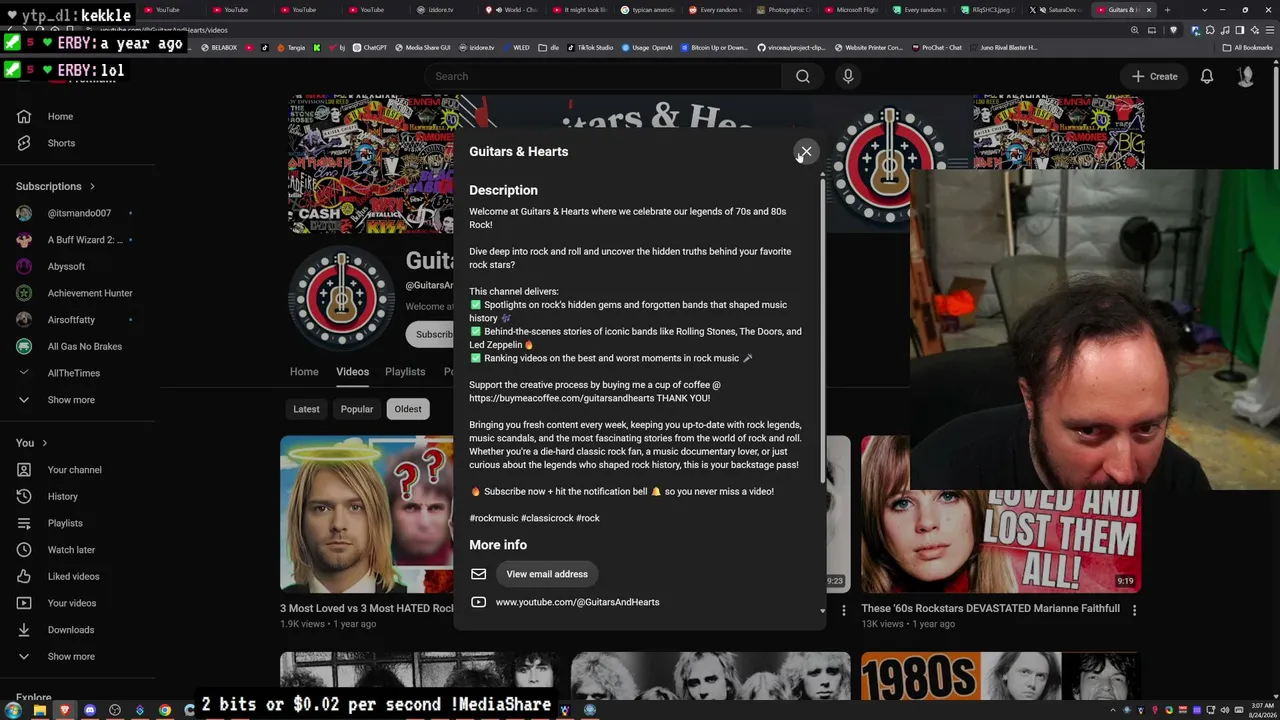Screen dimensions: 1280x720
Task: Click the Brave shields icon
Action: point(1174,30)
